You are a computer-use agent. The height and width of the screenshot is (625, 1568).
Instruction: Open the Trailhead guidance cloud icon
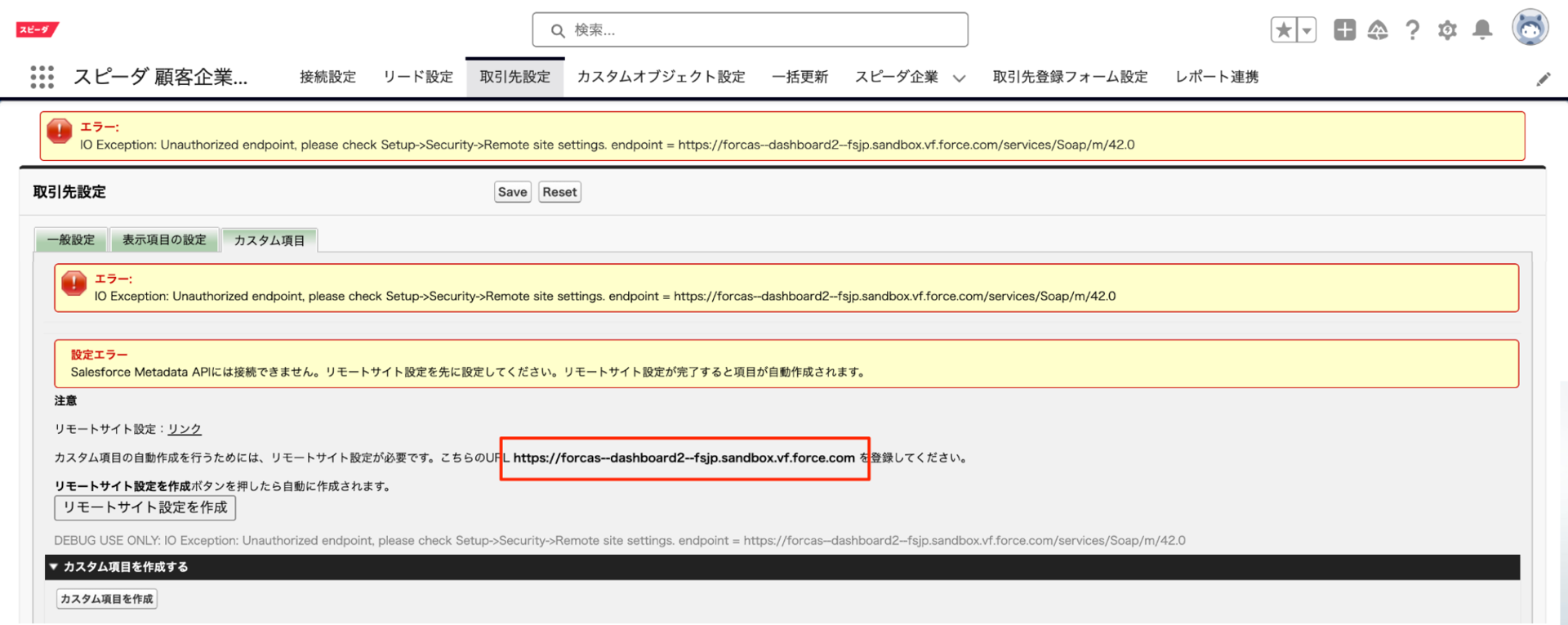point(1379,30)
